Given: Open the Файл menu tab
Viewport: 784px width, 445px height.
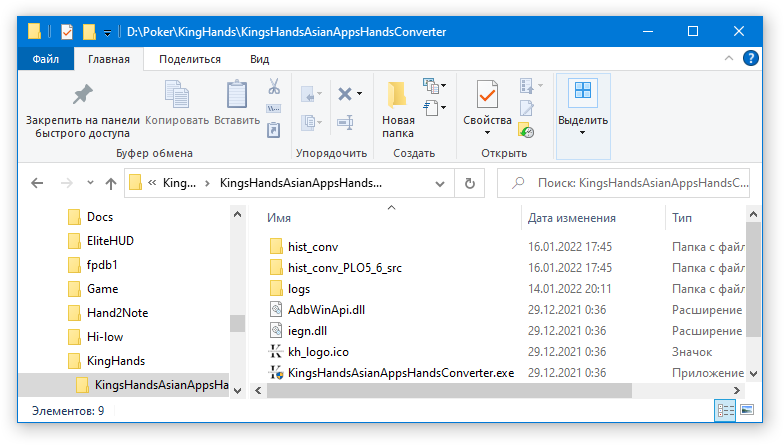Looking at the screenshot, I should (x=46, y=59).
